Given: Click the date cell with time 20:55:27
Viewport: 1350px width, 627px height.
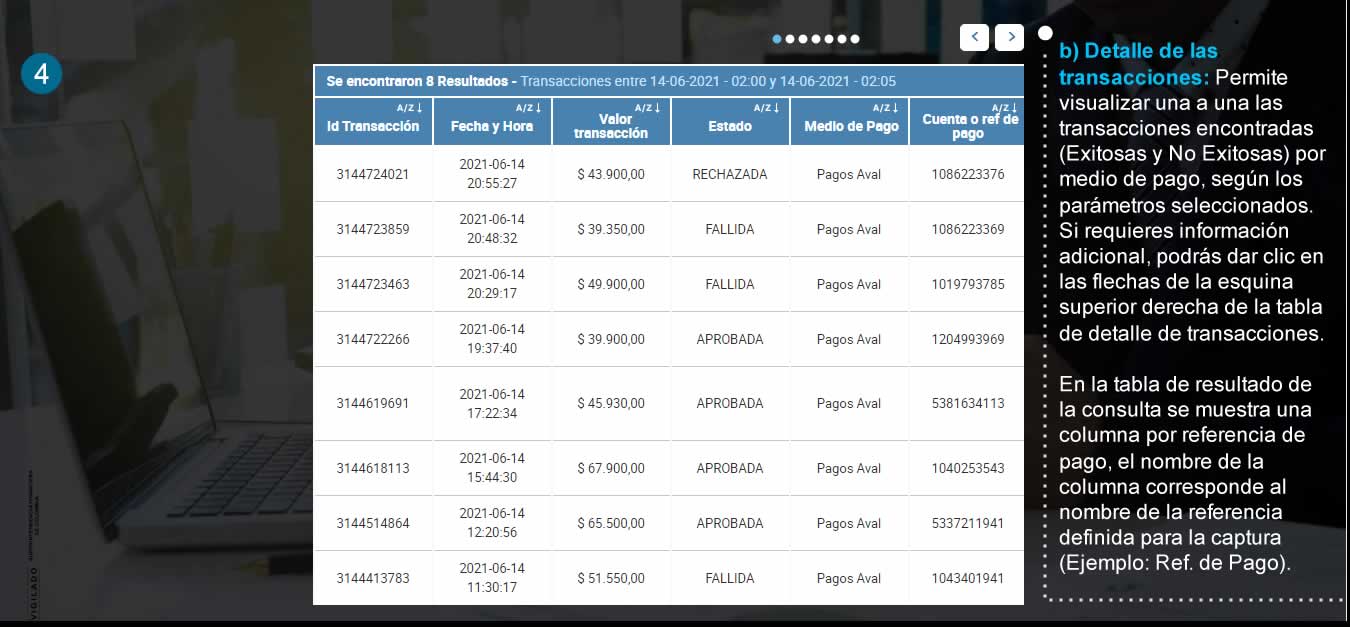Looking at the screenshot, I should pos(492,174).
